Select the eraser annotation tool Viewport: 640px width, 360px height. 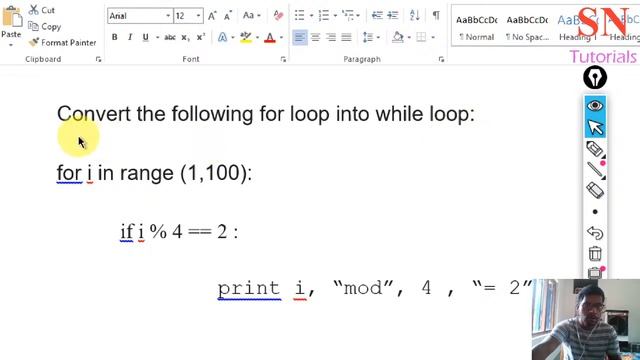click(x=595, y=191)
